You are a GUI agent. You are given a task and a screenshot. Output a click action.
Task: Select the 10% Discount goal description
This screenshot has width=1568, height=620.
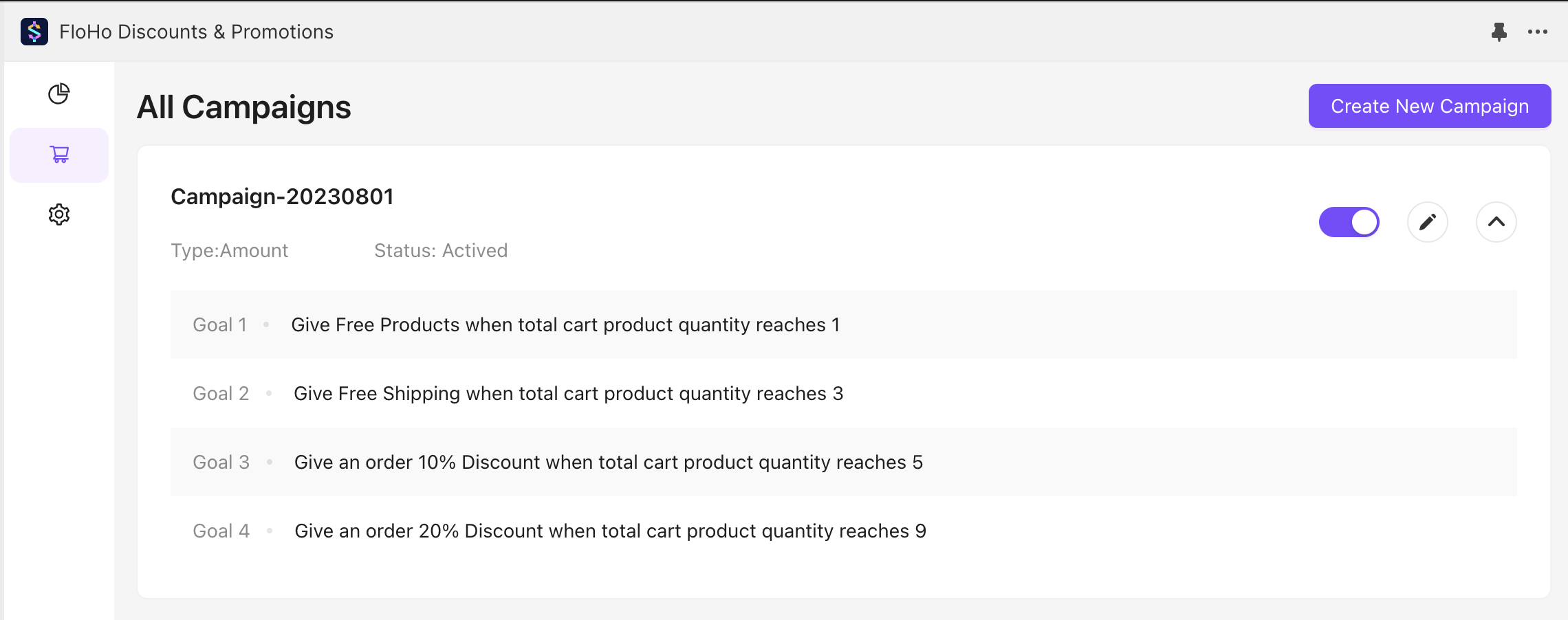[x=608, y=462]
